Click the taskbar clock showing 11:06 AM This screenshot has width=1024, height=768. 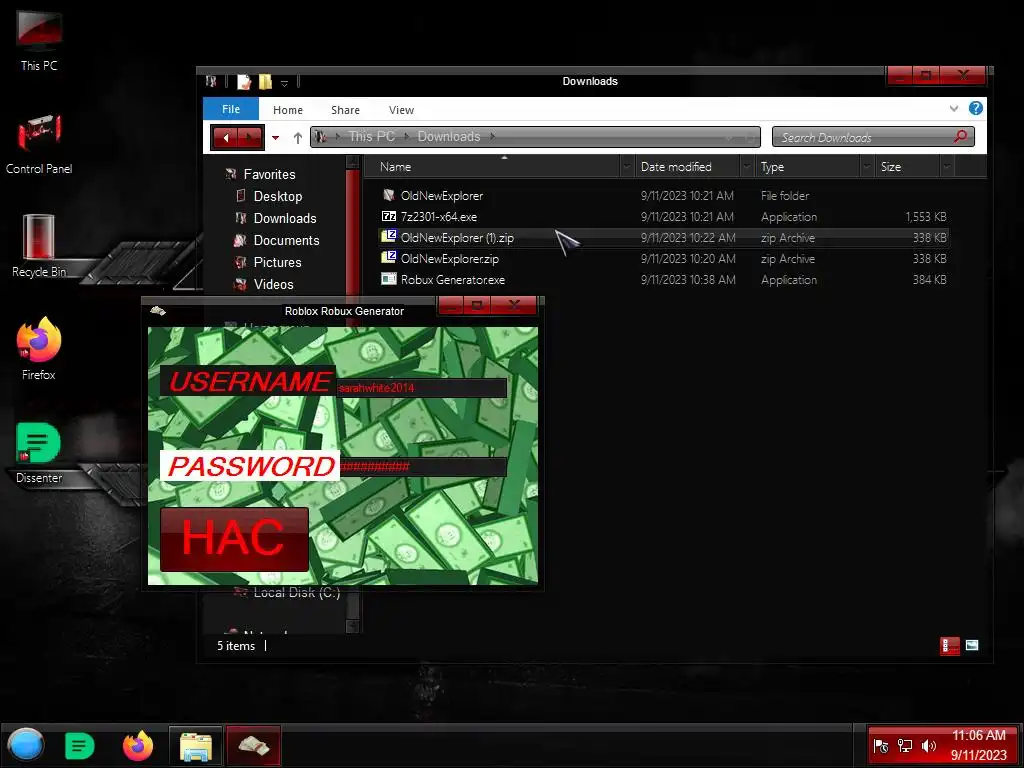pos(978,745)
